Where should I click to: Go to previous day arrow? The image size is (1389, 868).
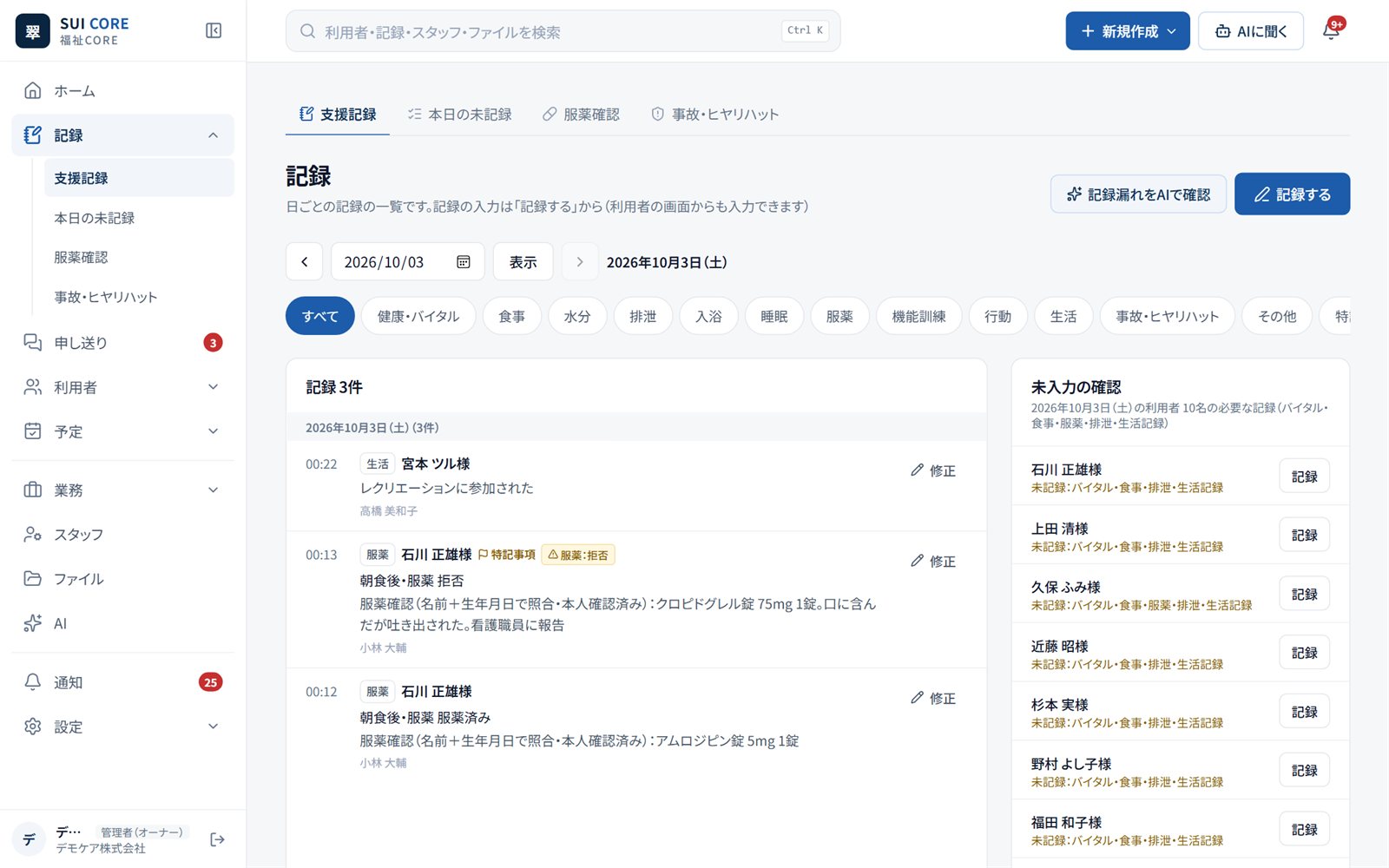[305, 262]
